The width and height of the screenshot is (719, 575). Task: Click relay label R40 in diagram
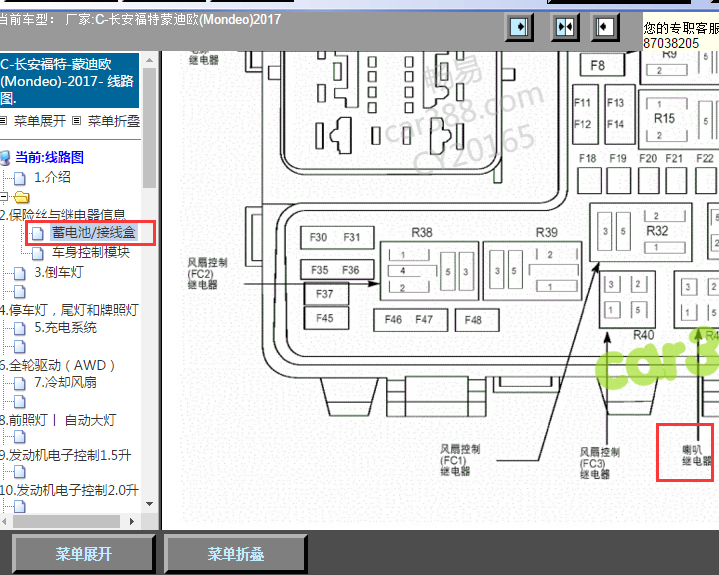point(643,335)
